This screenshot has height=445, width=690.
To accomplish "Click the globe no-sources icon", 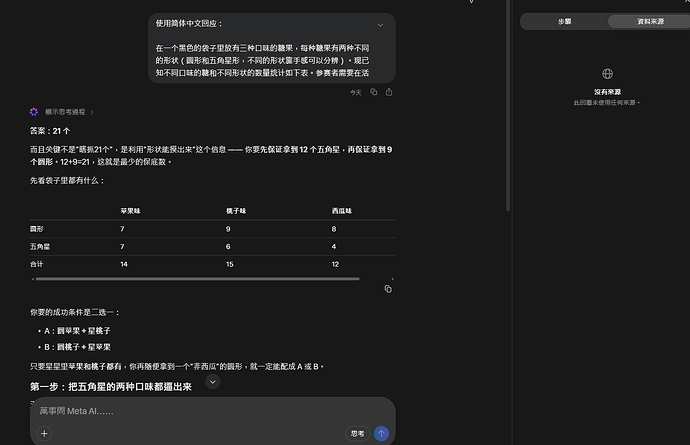I will pyautogui.click(x=607, y=74).
